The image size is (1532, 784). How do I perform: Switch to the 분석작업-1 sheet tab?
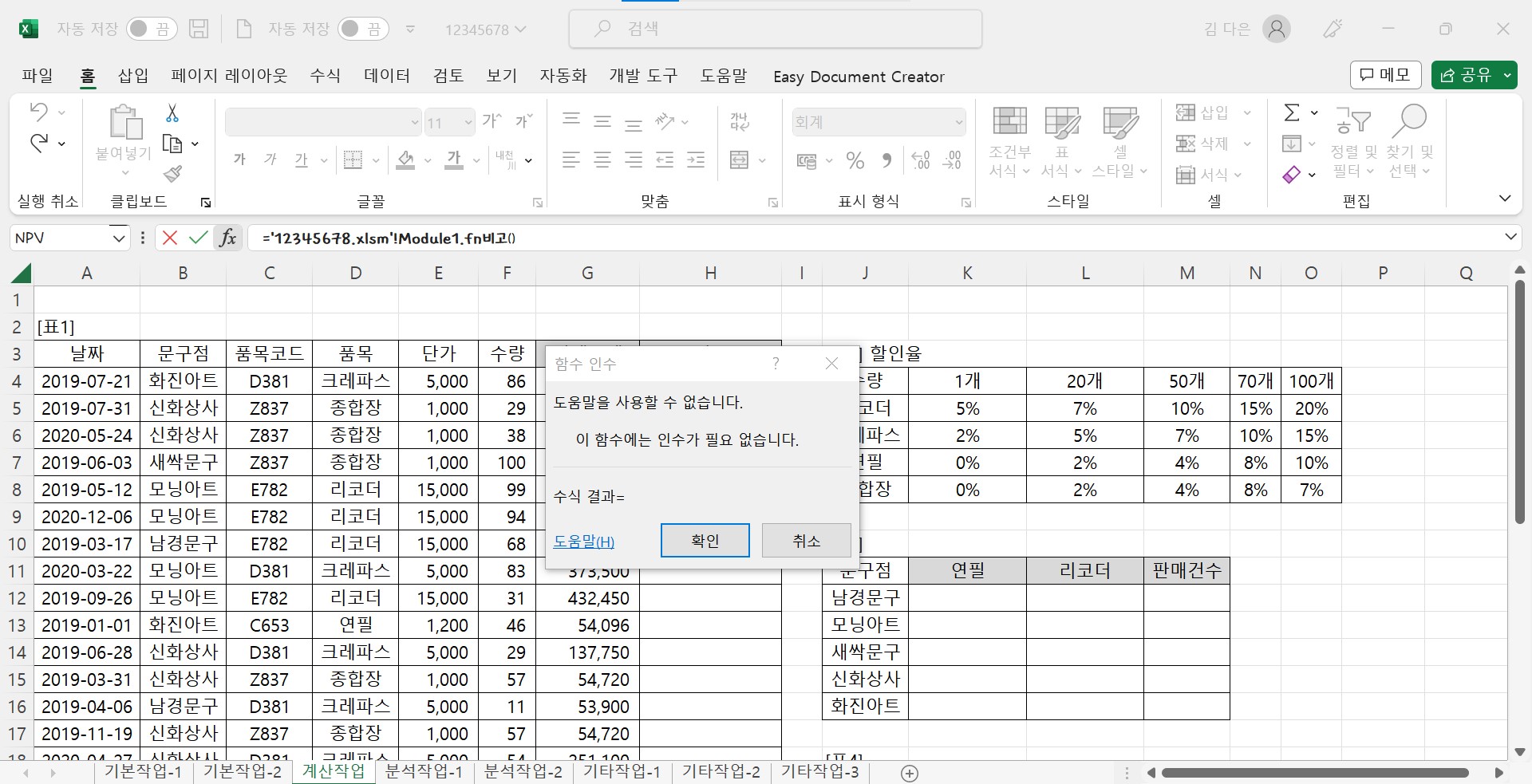point(424,771)
